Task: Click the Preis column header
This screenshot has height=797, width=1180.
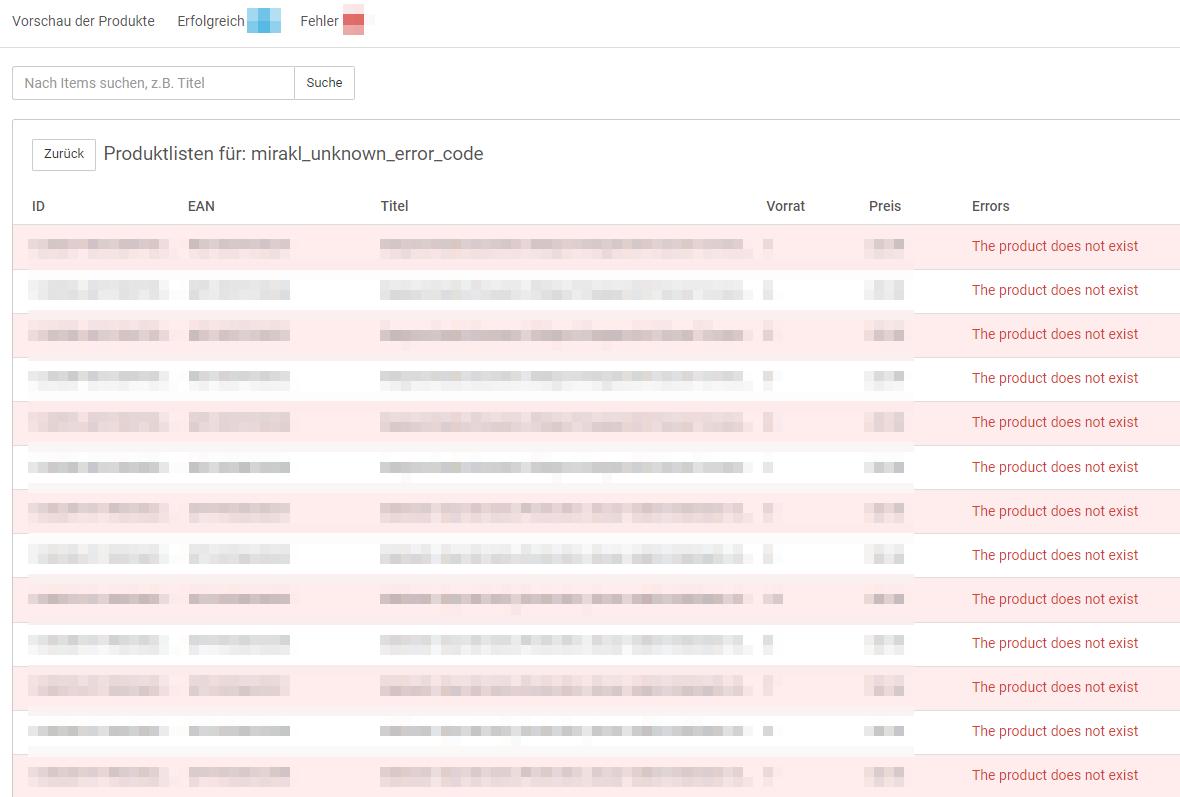Action: 884,206
